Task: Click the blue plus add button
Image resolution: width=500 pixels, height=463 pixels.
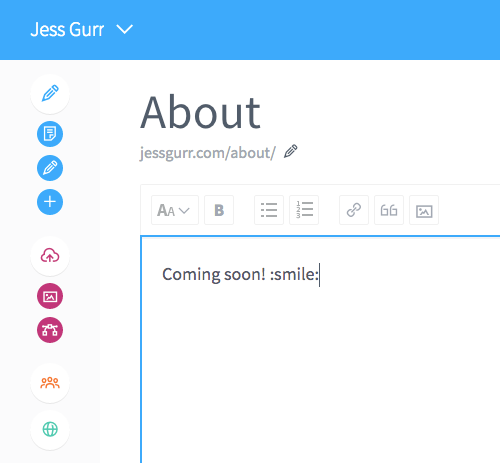Action: coord(50,202)
